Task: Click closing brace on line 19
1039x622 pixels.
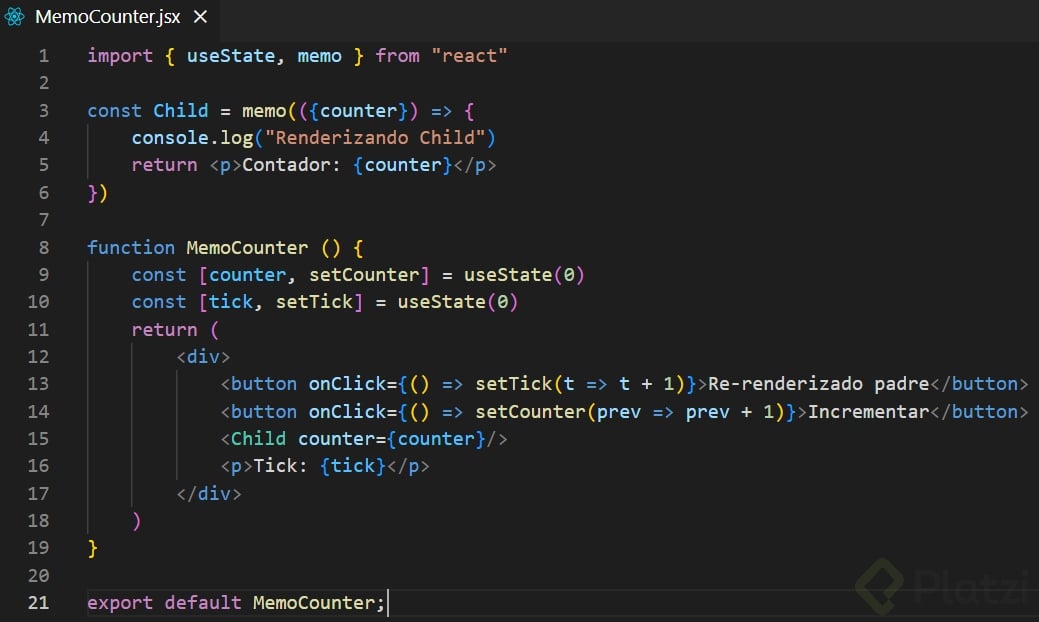Action: 93,548
